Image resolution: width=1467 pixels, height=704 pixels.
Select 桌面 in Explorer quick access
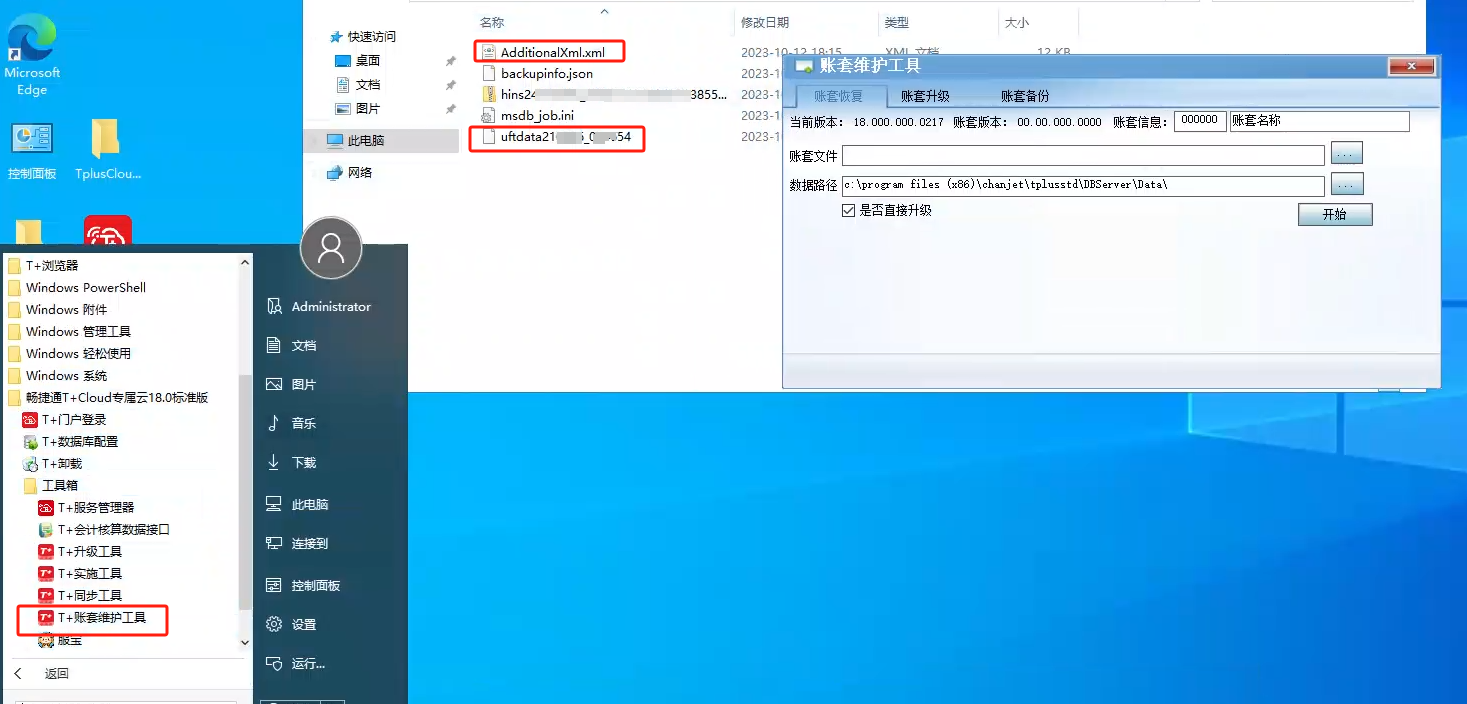[x=367, y=61]
